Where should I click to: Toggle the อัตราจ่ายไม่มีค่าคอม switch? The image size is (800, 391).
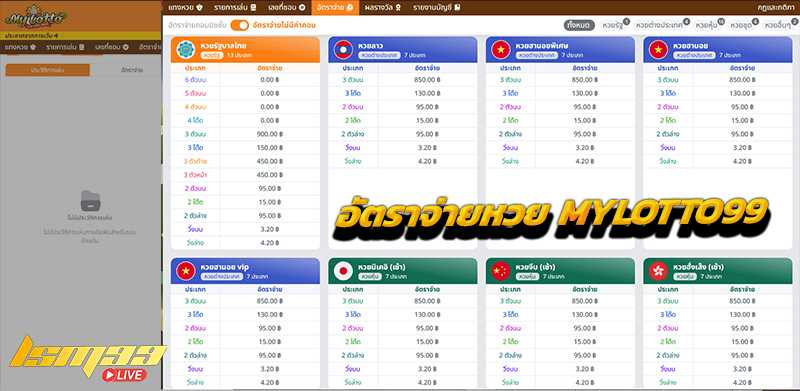239,25
